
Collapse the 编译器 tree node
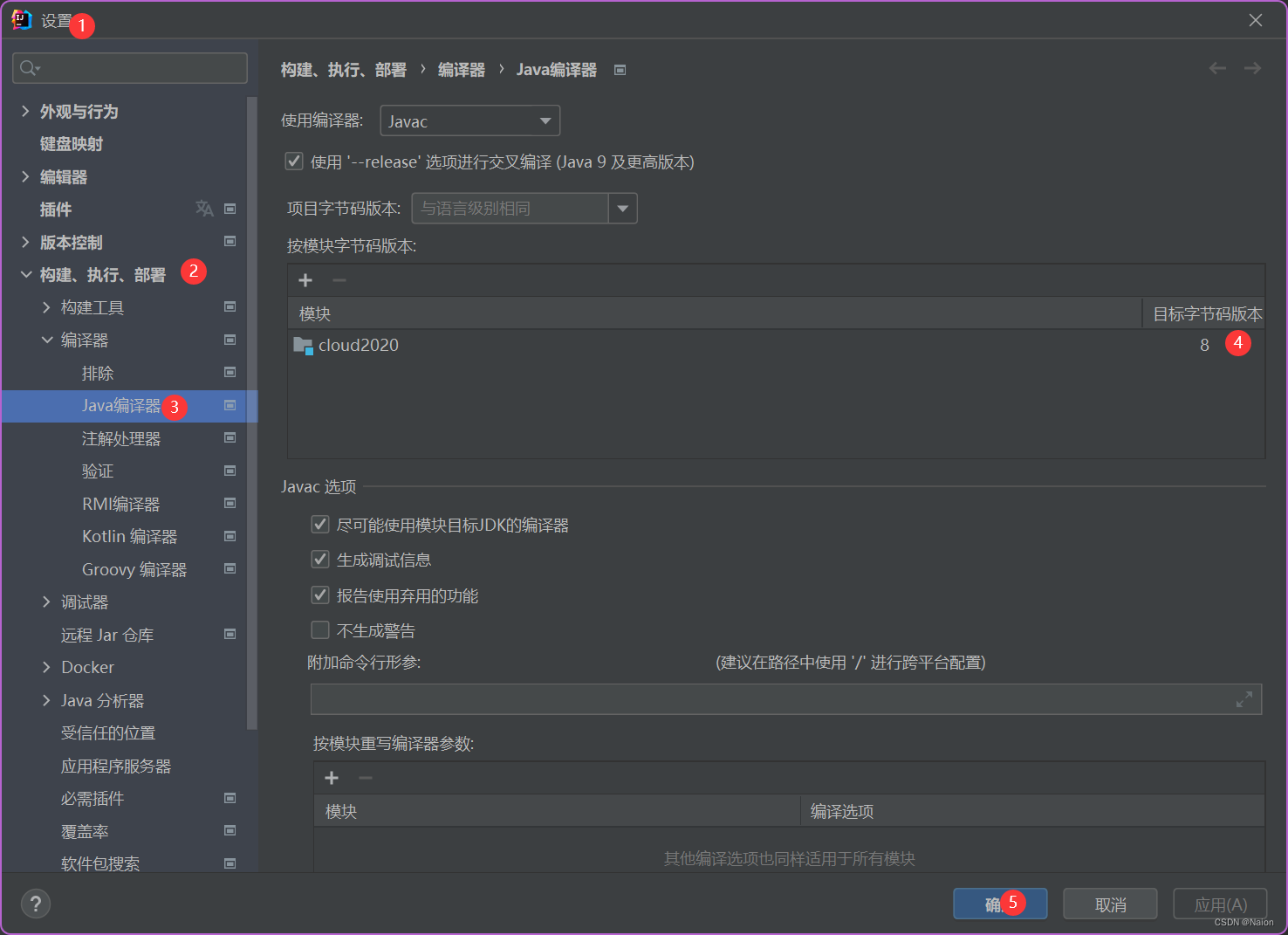click(x=46, y=340)
